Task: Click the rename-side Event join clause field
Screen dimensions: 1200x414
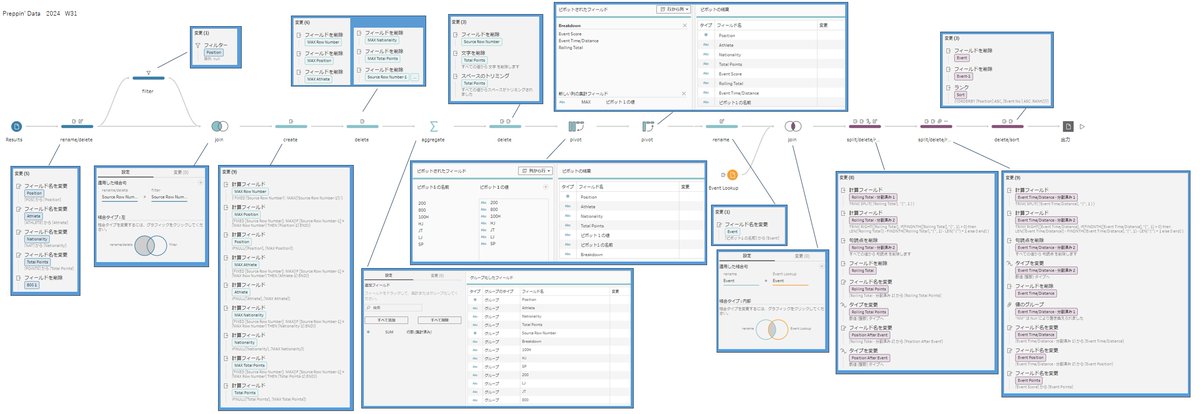Action: click(741, 281)
